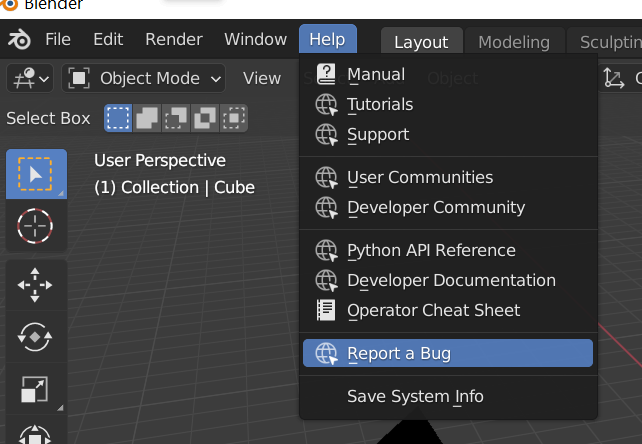This screenshot has width=642, height=444.
Task: Choose extend existing selection mode
Action: [147, 118]
